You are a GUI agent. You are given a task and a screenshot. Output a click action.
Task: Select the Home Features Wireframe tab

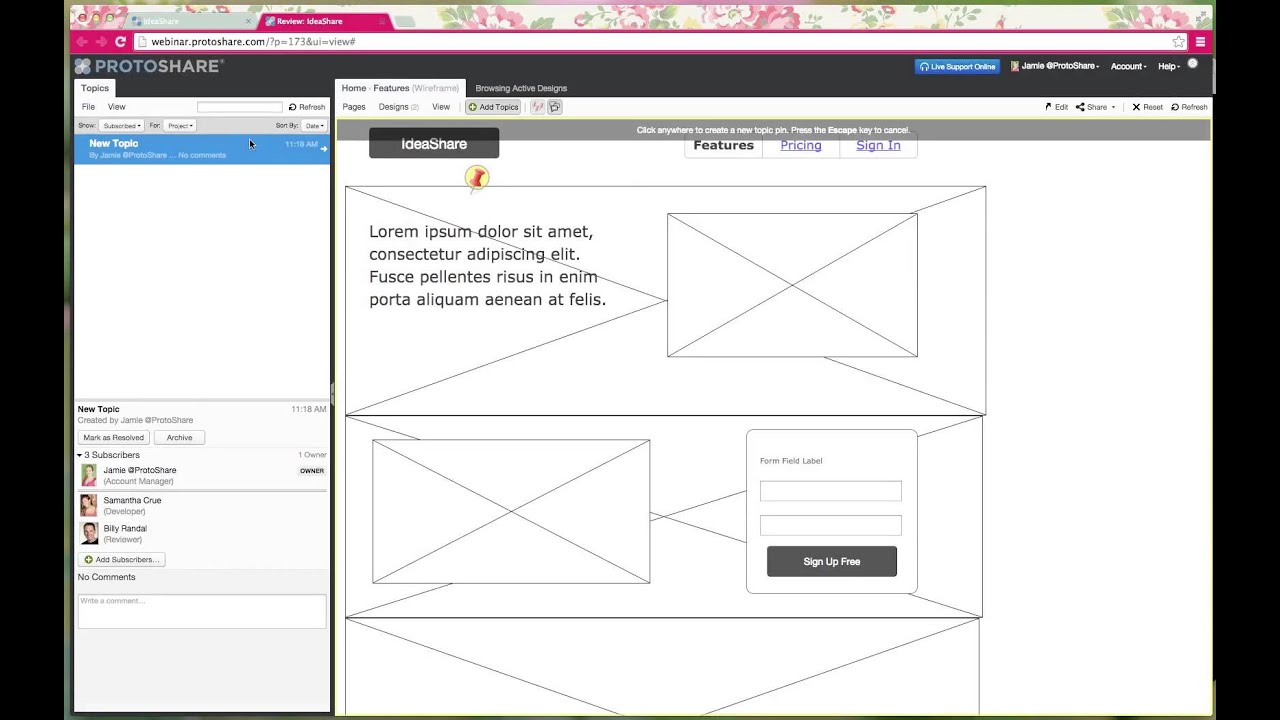pyautogui.click(x=400, y=88)
